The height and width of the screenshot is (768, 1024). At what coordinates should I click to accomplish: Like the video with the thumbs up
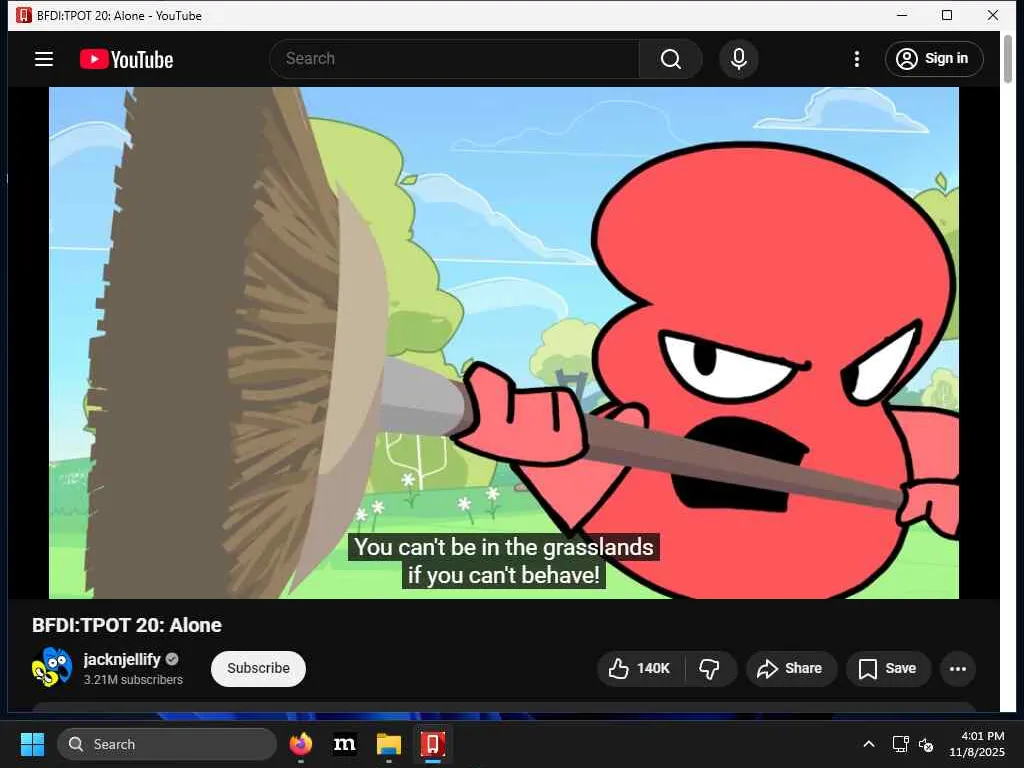coord(641,668)
